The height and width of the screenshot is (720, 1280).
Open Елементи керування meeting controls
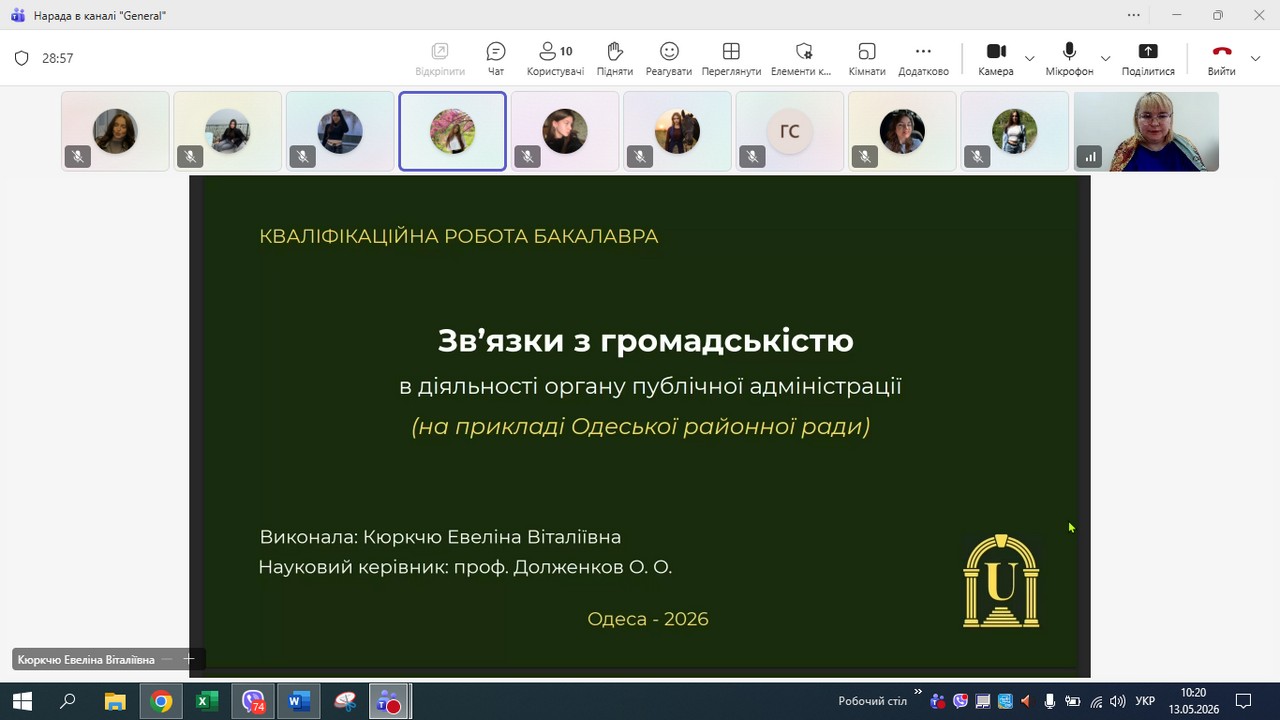[x=802, y=59]
